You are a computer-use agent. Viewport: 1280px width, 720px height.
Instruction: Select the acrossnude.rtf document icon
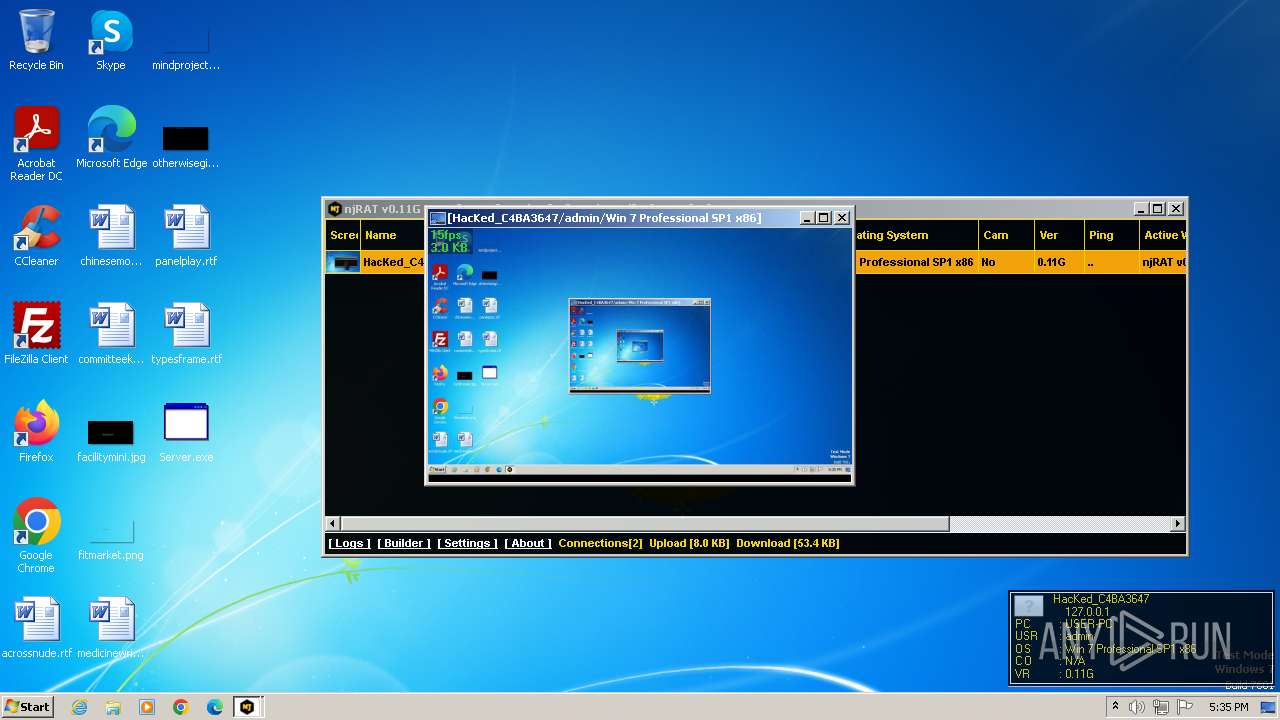tap(36, 628)
